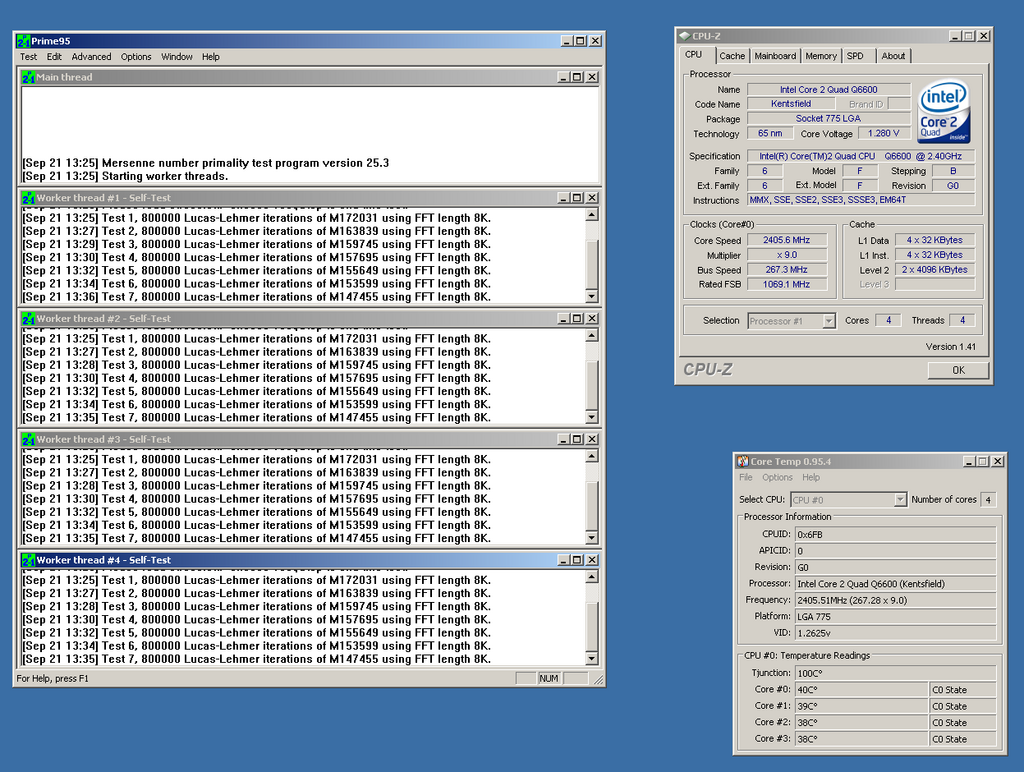Open the Advanced menu in Prime95
The width and height of the screenshot is (1024, 772).
tap(91, 57)
